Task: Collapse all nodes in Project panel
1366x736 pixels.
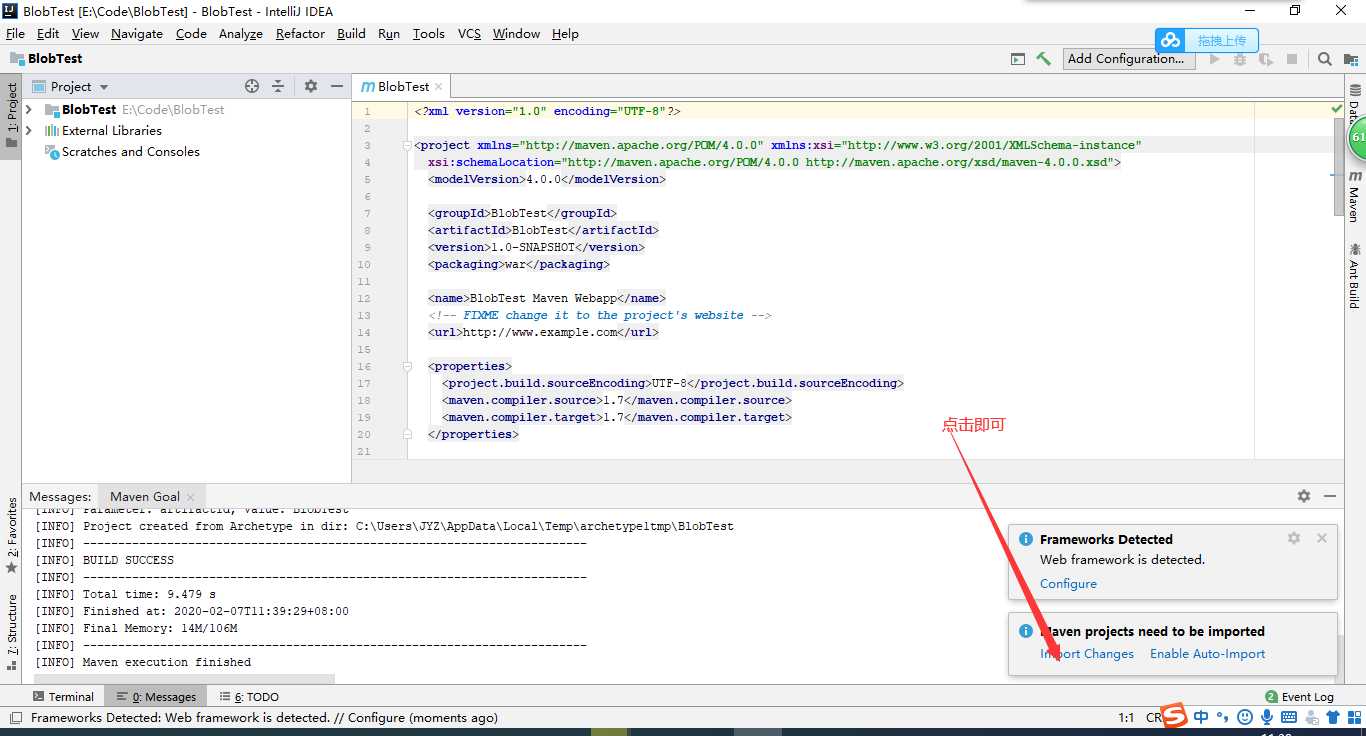Action: pos(278,87)
